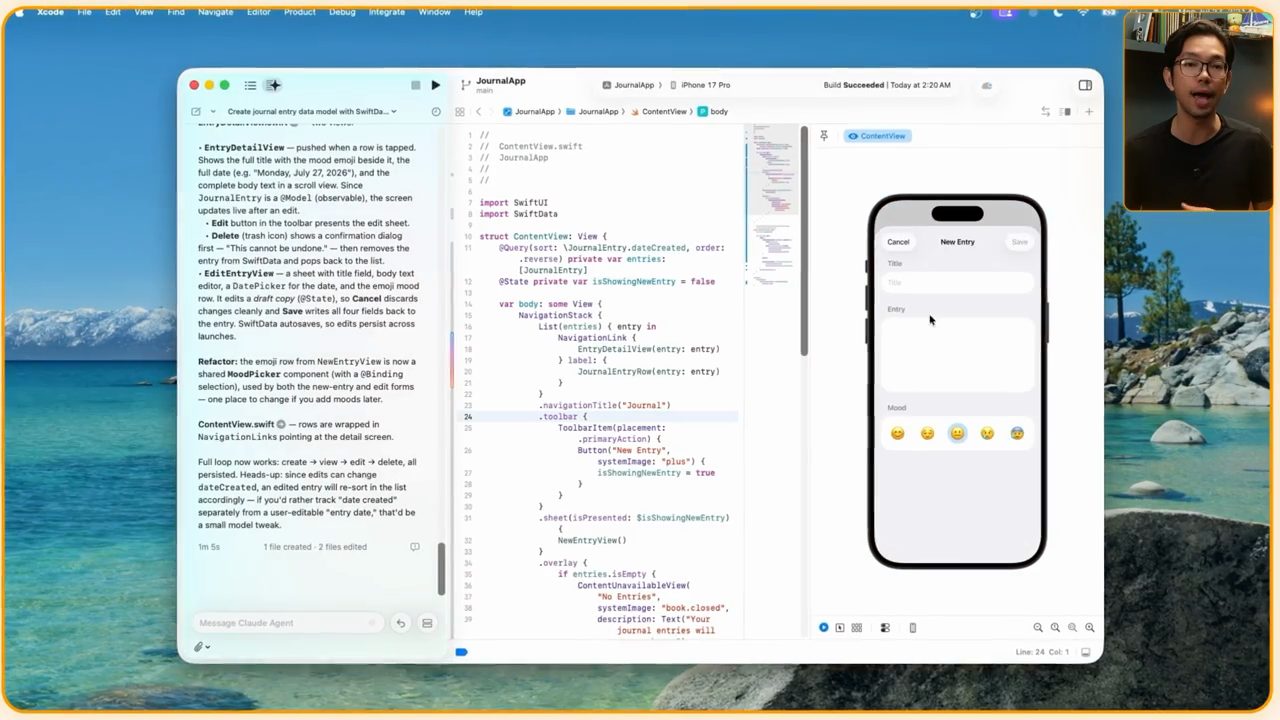Show the project navigator list icon
This screenshot has height=720, width=1280.
click(x=250, y=85)
